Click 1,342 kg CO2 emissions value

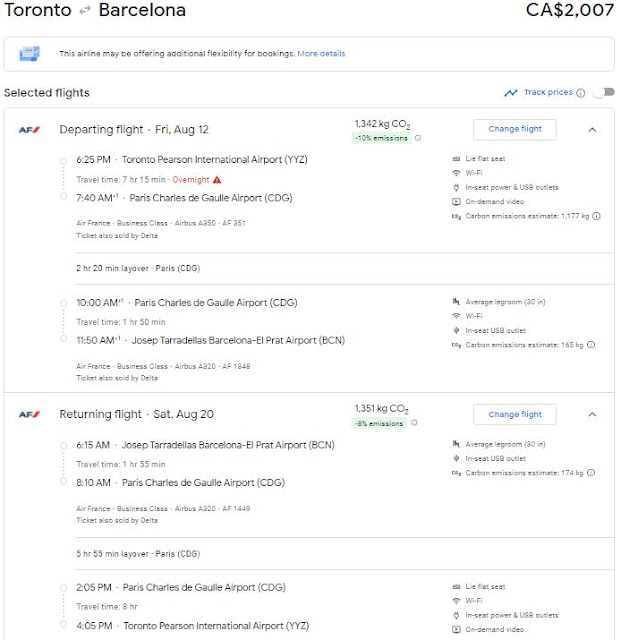pyautogui.click(x=382, y=124)
